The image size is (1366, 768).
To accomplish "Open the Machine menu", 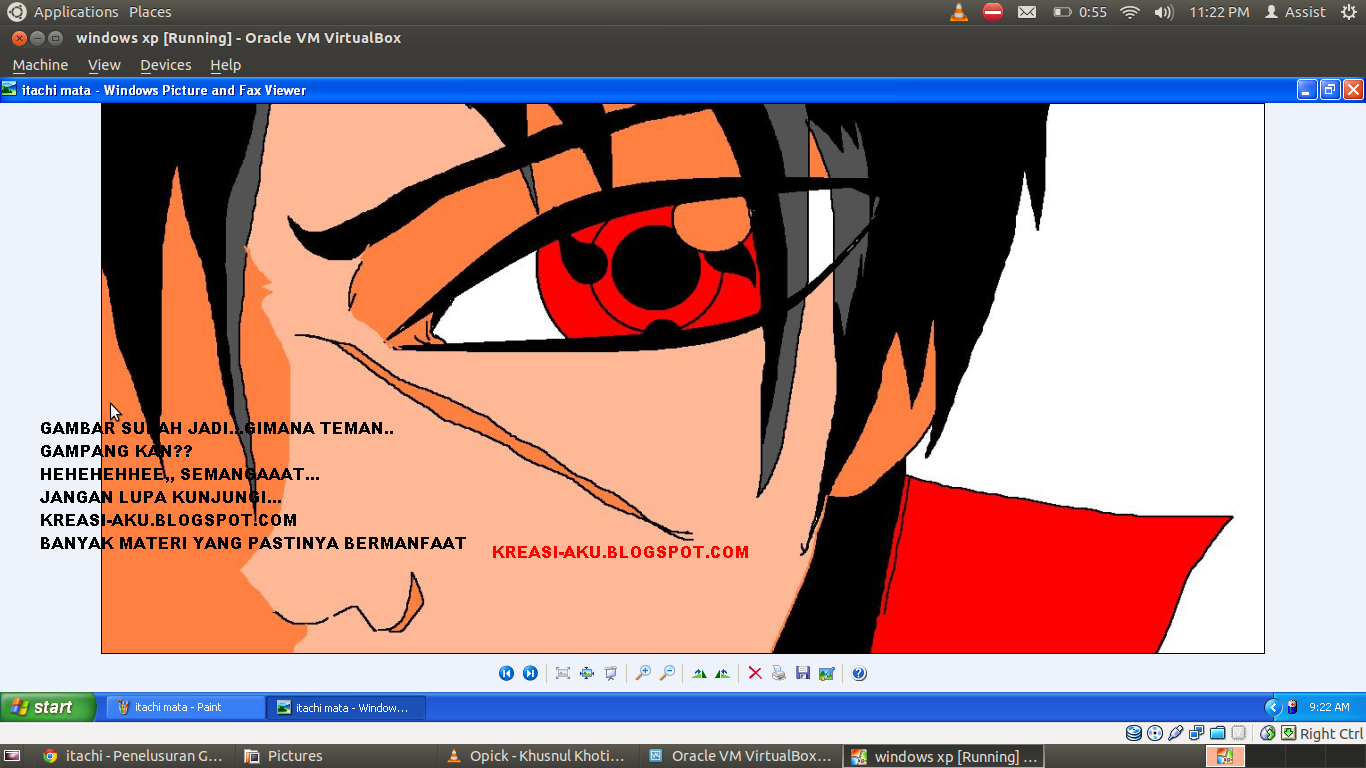I will (40, 65).
